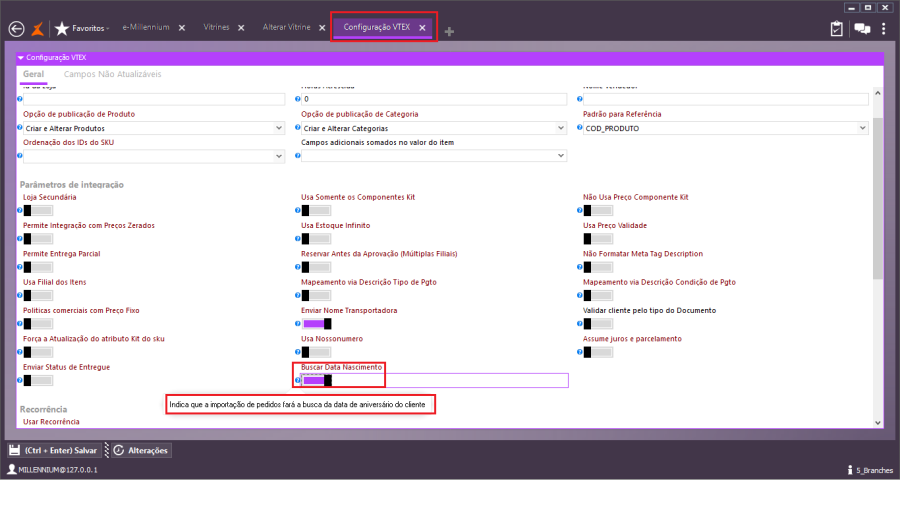Image resolution: width=900 pixels, height=506 pixels.
Task: Toggle the Usa Preço Validade switch
Action: coord(598,239)
